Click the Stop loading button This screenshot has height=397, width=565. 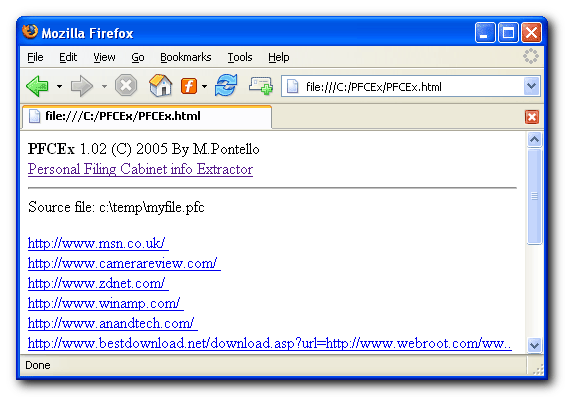(126, 86)
